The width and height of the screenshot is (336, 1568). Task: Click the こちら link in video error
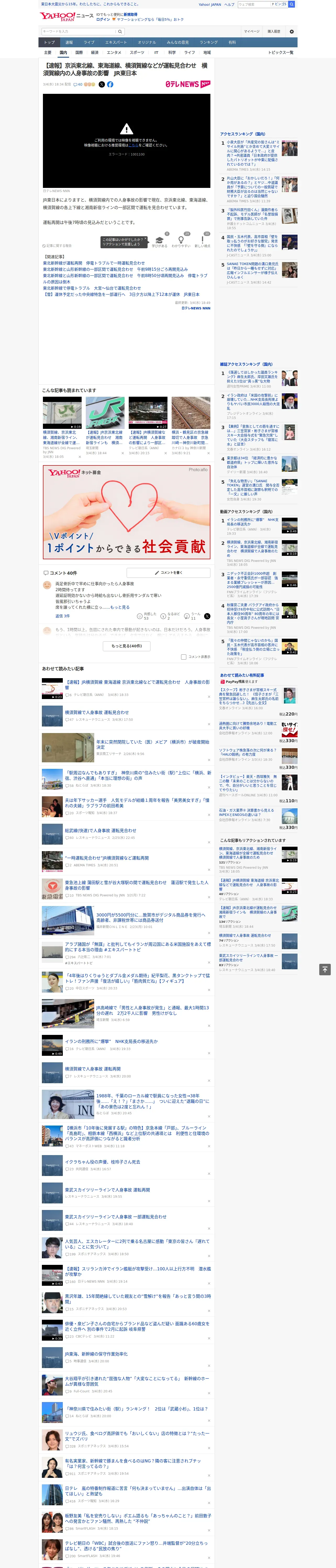[133, 146]
